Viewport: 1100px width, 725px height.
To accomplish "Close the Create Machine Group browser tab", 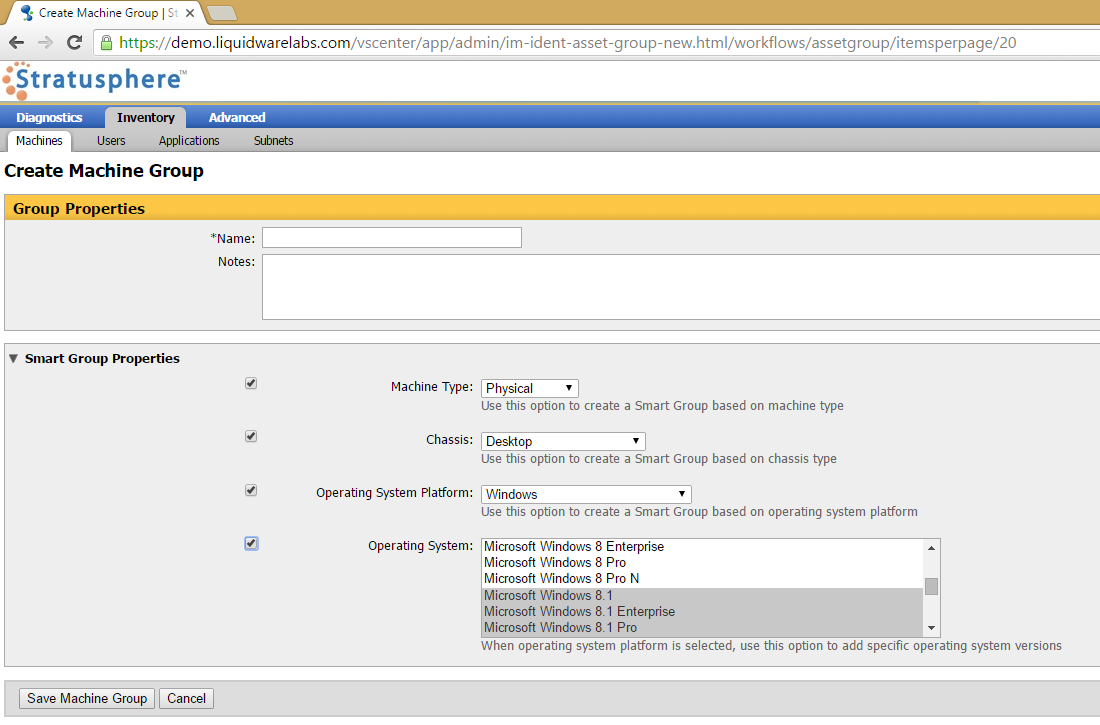I will click(190, 13).
